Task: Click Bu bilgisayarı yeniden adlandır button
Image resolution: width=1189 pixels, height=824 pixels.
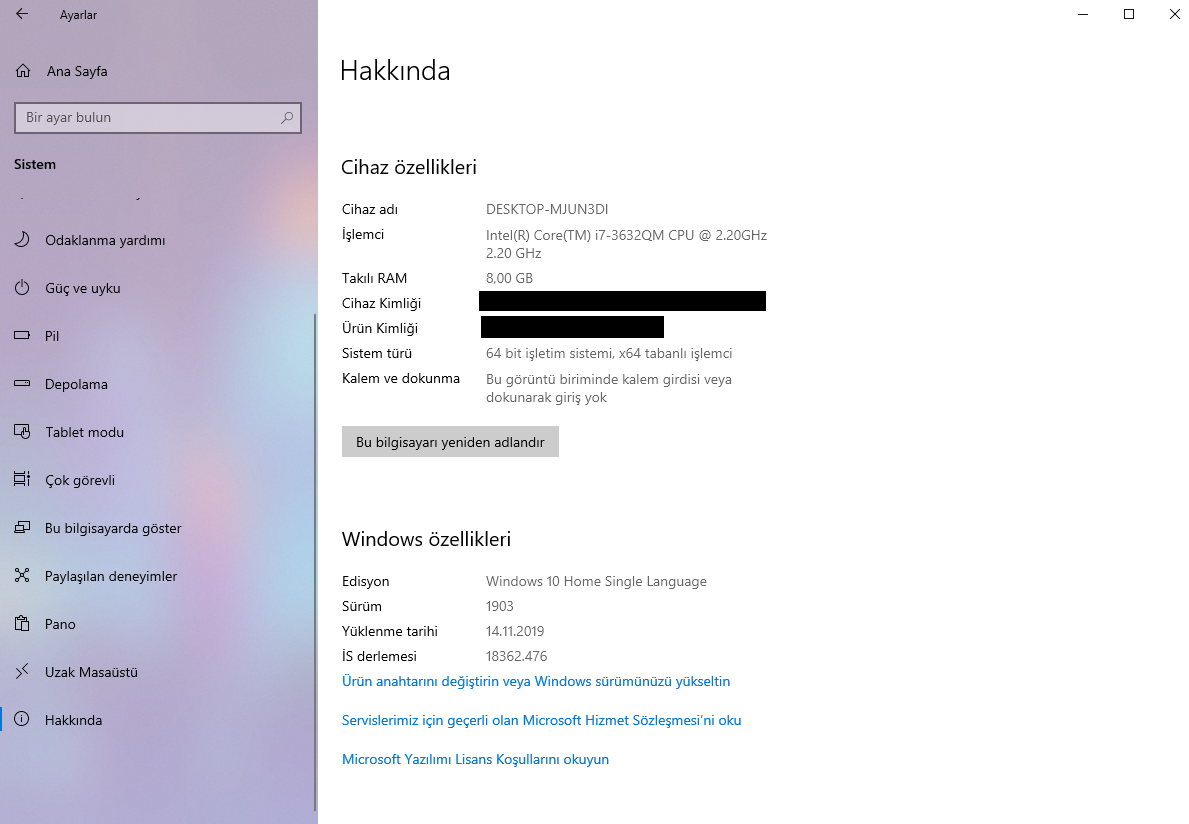Action: coord(450,441)
